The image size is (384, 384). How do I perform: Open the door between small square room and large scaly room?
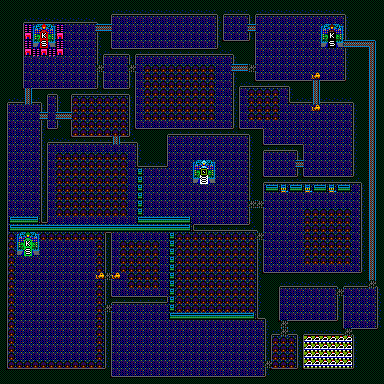[132, 68]
